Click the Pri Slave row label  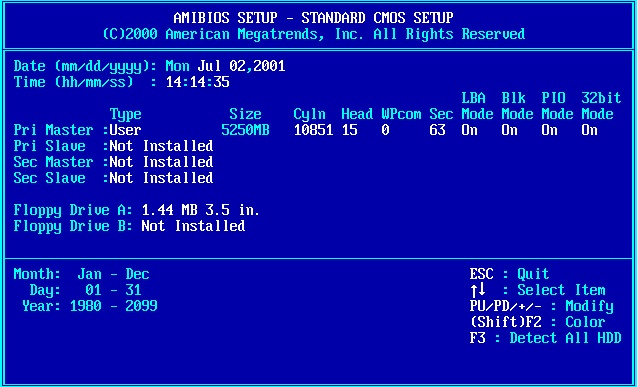[x=50, y=146]
